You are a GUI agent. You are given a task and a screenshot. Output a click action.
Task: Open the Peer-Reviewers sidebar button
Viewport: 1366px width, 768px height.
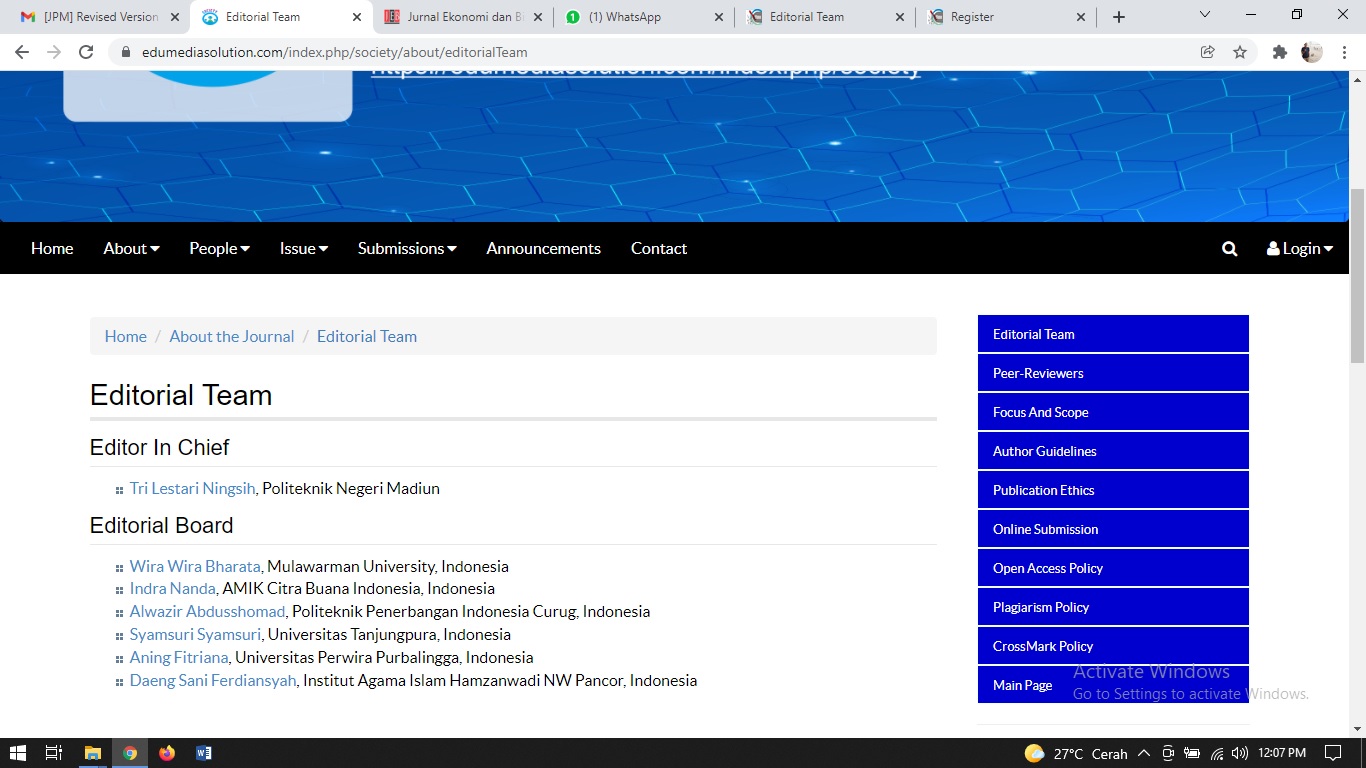point(1112,373)
